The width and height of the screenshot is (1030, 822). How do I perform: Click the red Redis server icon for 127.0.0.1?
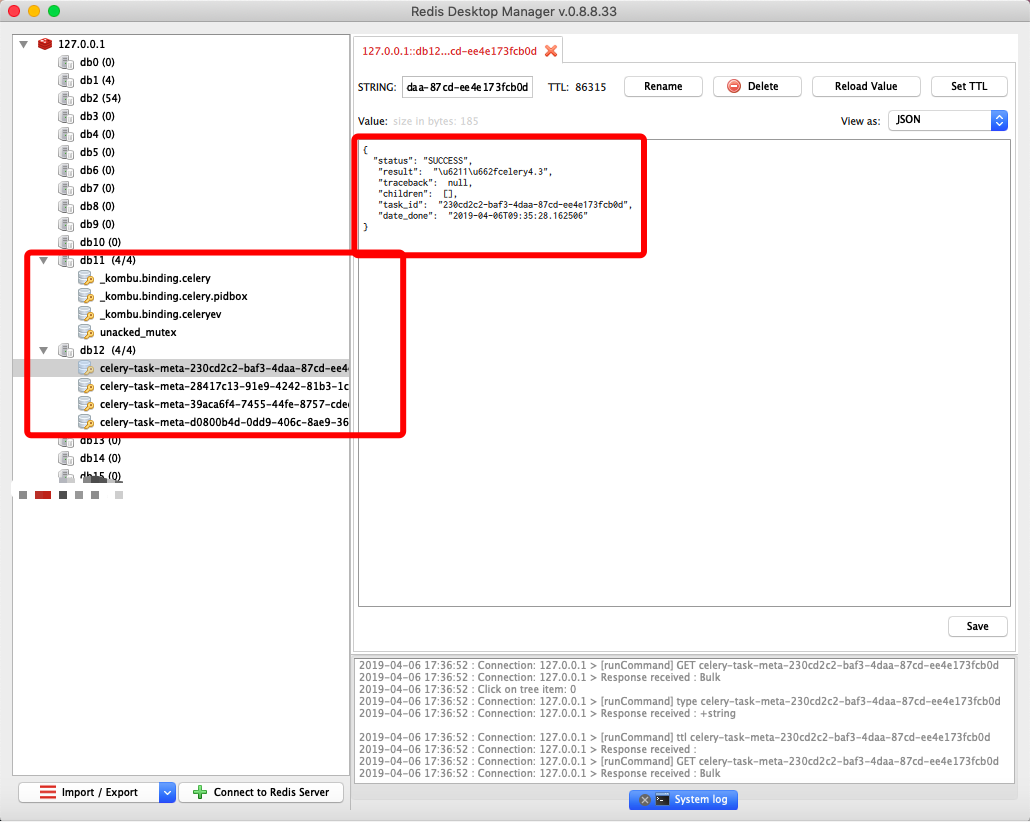click(45, 44)
